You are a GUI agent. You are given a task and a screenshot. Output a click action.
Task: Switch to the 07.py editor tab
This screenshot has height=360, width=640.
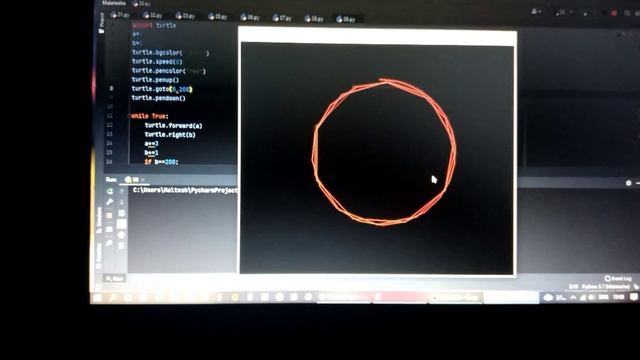point(282,18)
